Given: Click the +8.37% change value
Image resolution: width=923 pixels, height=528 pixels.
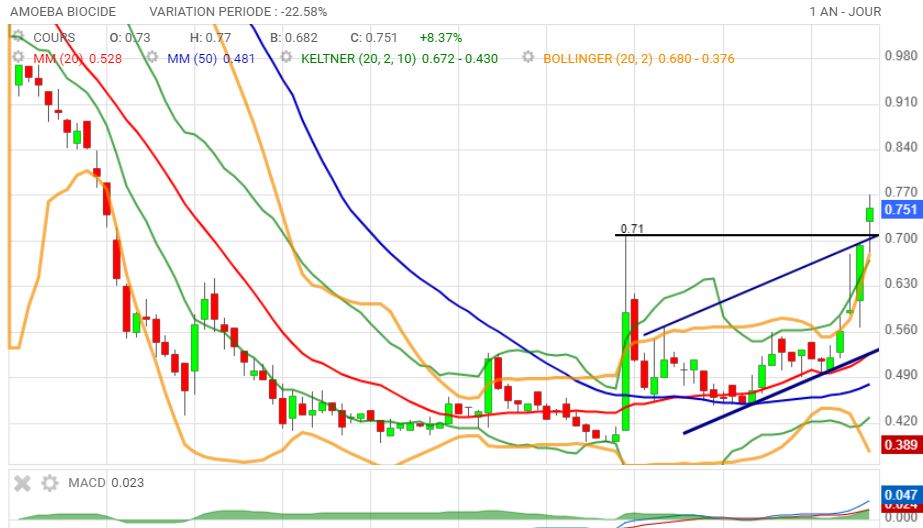Looking at the screenshot, I should [440, 38].
